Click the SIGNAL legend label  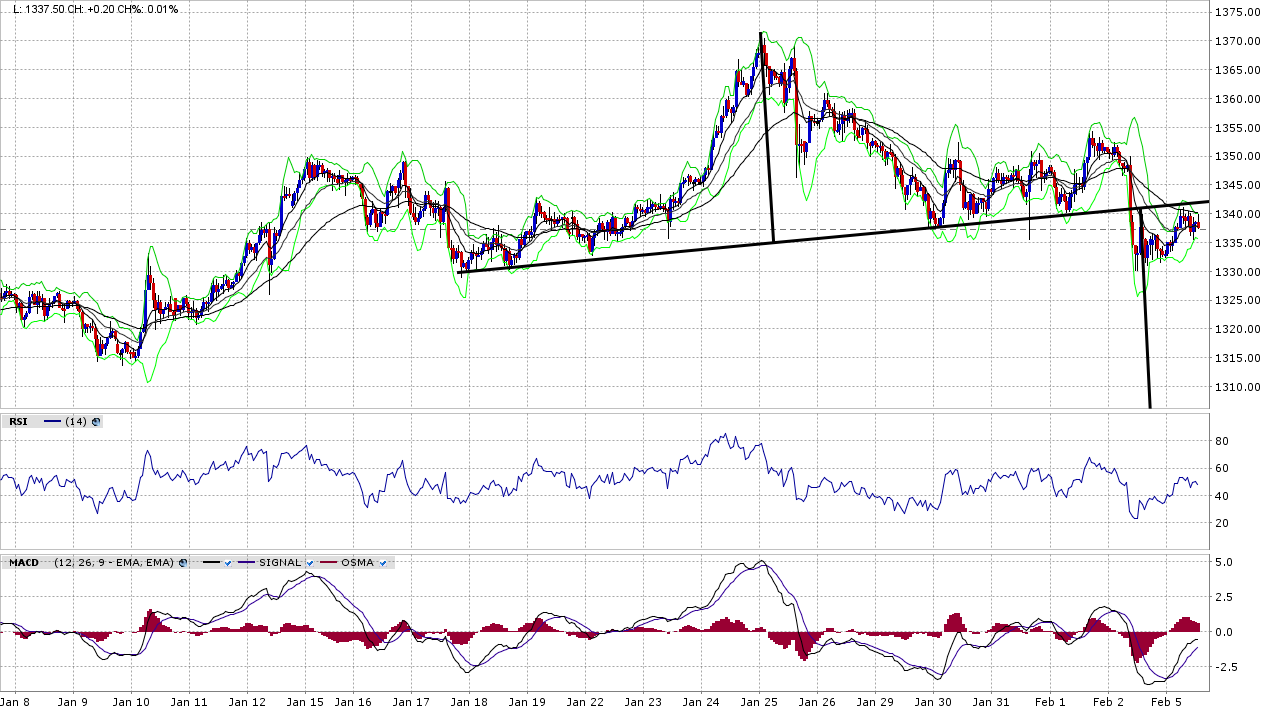click(280, 563)
